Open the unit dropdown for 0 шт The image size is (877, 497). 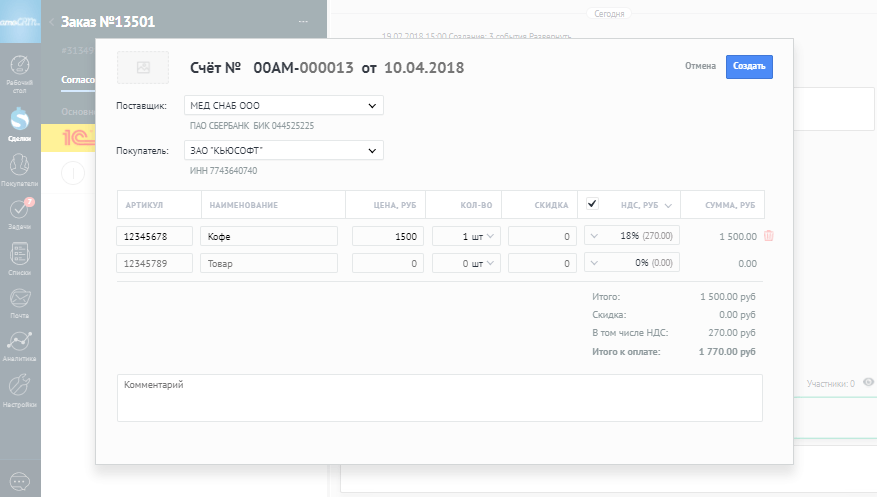(x=490, y=263)
